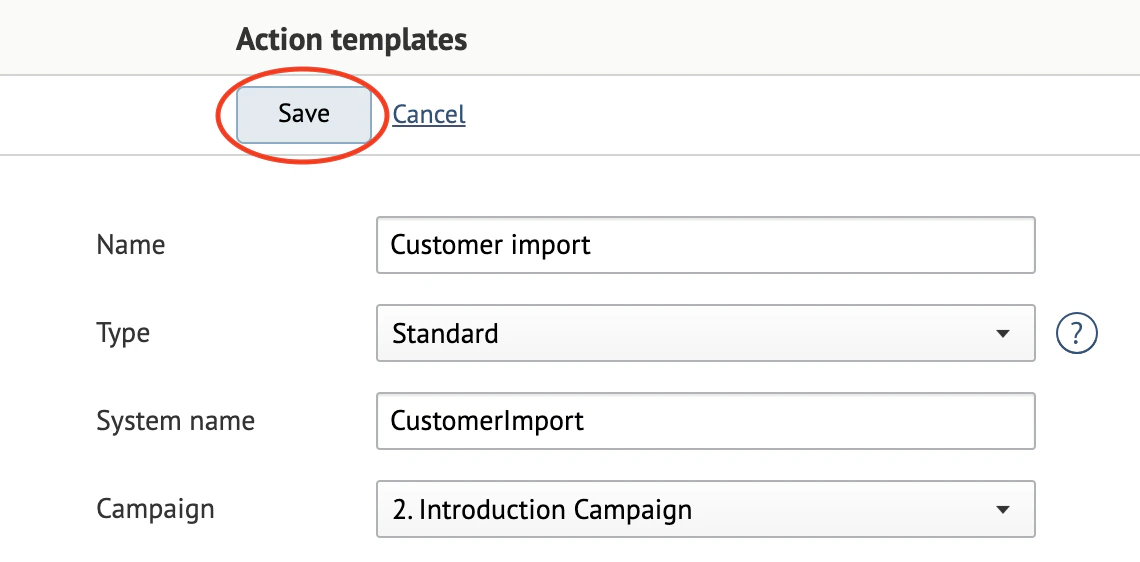This screenshot has width=1140, height=562.
Task: Click the Campaign field label
Action: click(x=155, y=509)
